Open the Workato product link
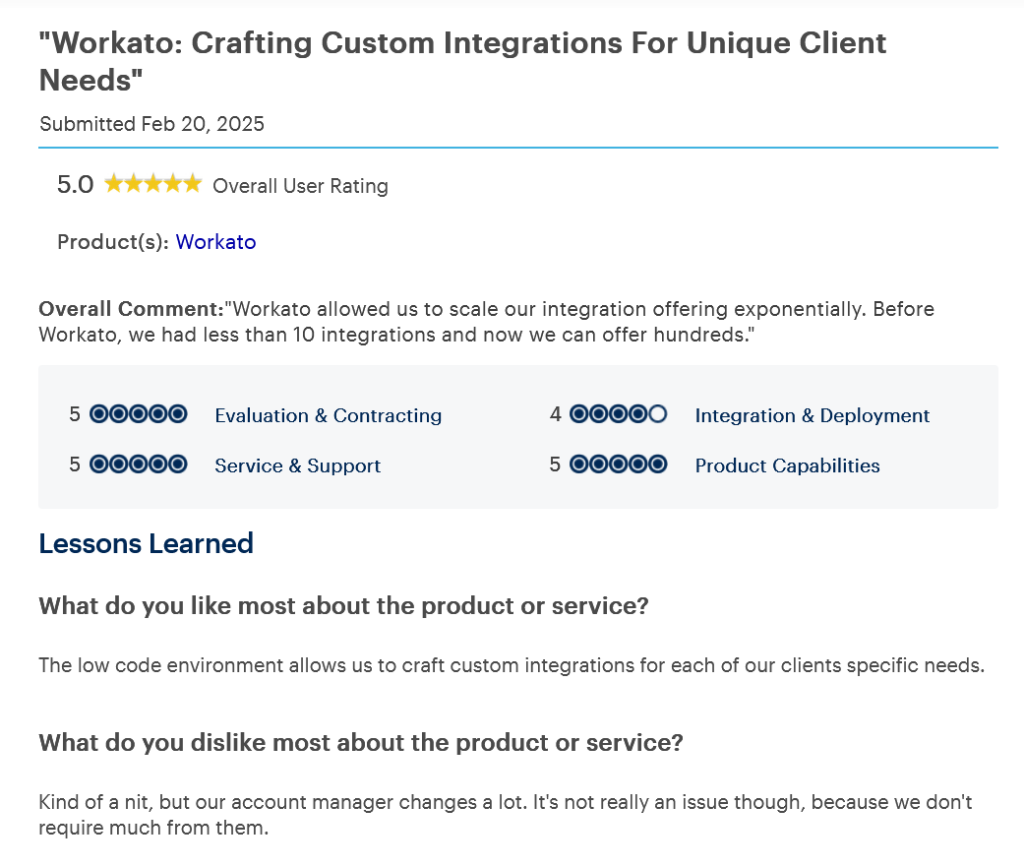 (x=216, y=242)
